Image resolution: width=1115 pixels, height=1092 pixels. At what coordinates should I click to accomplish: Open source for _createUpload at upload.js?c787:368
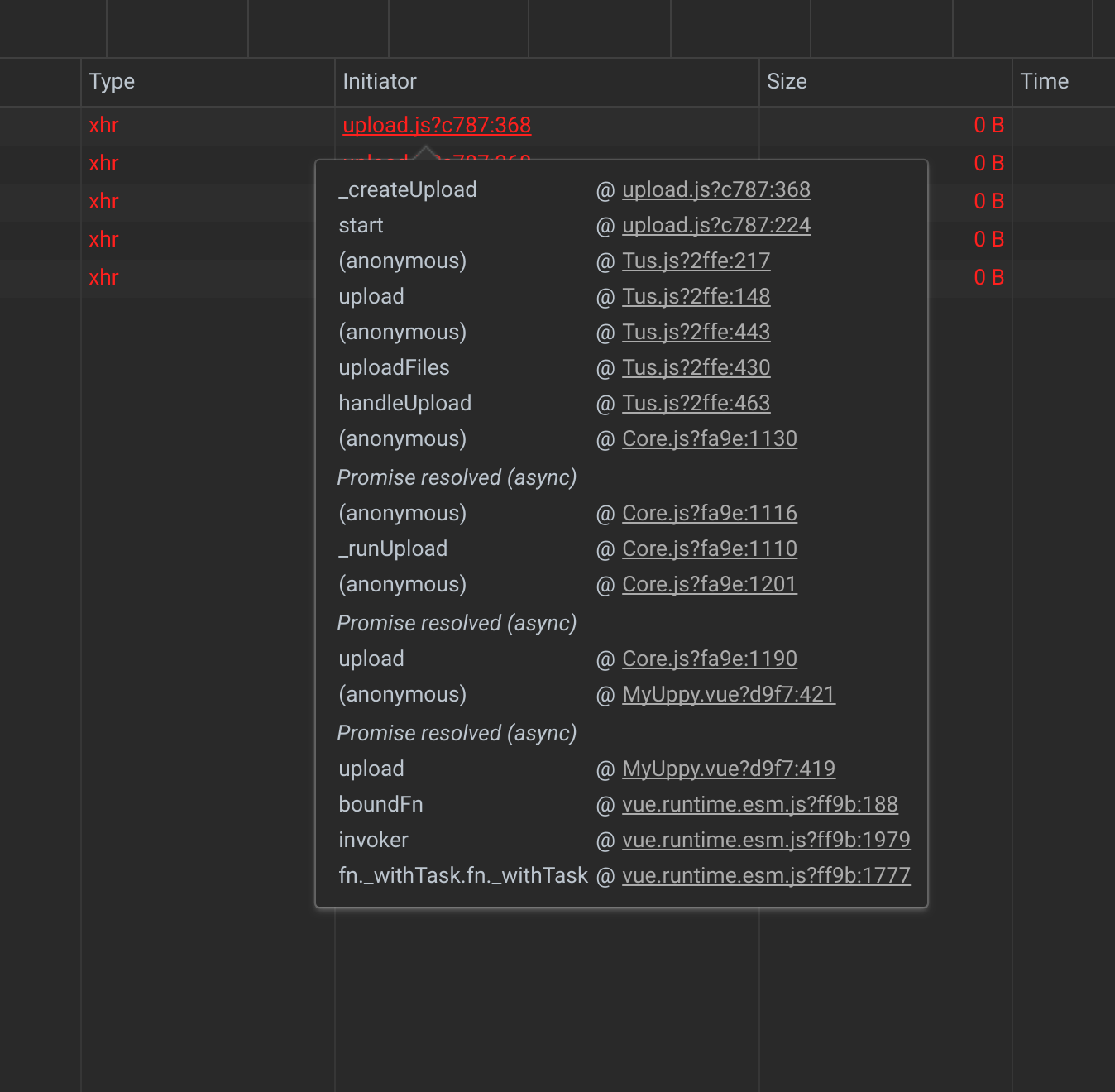(x=715, y=189)
